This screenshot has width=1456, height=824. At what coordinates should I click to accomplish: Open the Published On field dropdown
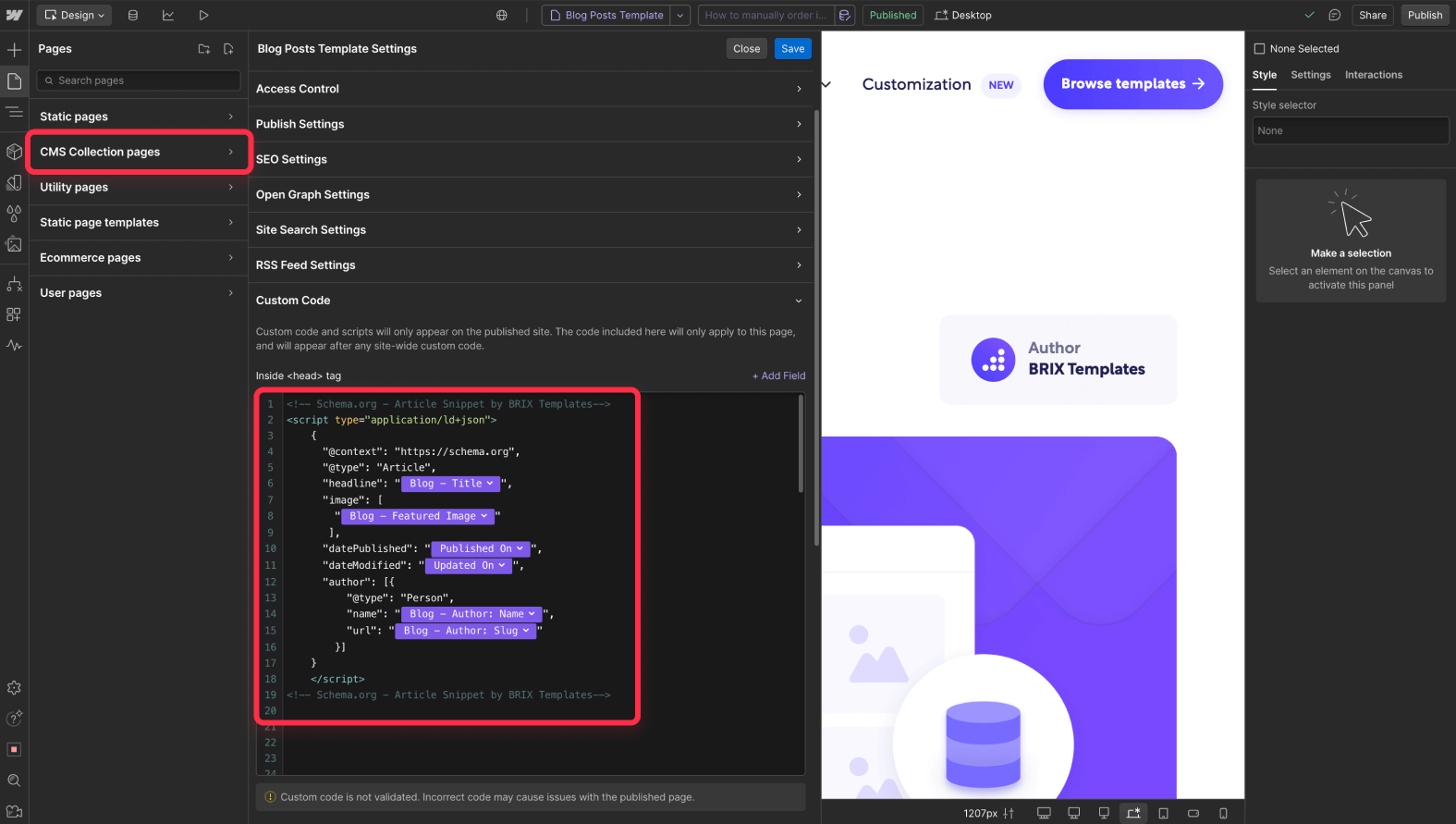[x=481, y=548]
